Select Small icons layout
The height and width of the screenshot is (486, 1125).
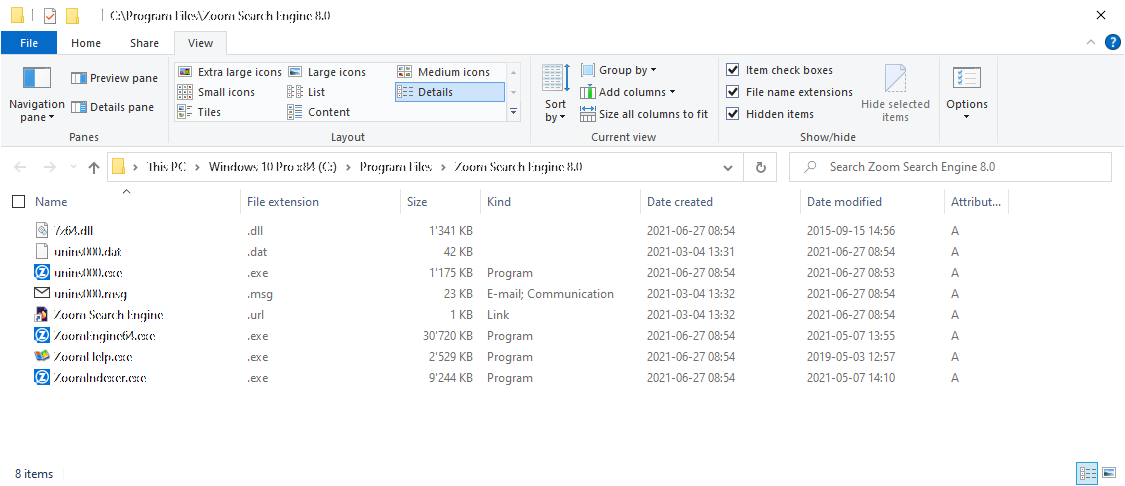216,92
